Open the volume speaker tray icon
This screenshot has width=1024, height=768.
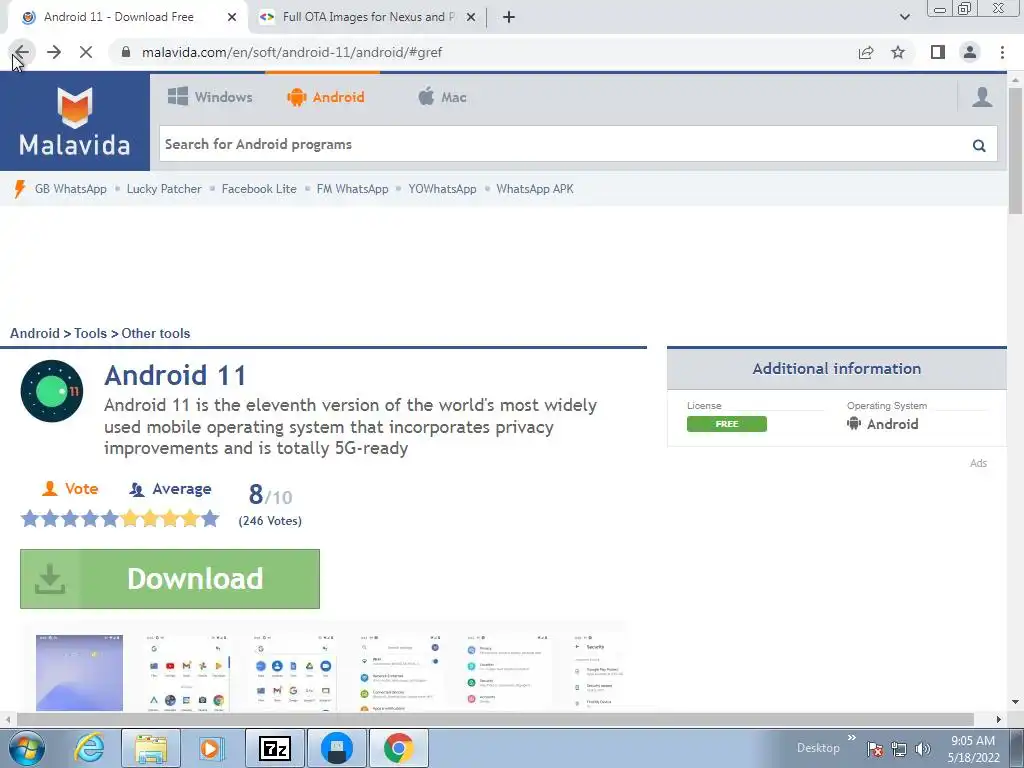(x=923, y=749)
